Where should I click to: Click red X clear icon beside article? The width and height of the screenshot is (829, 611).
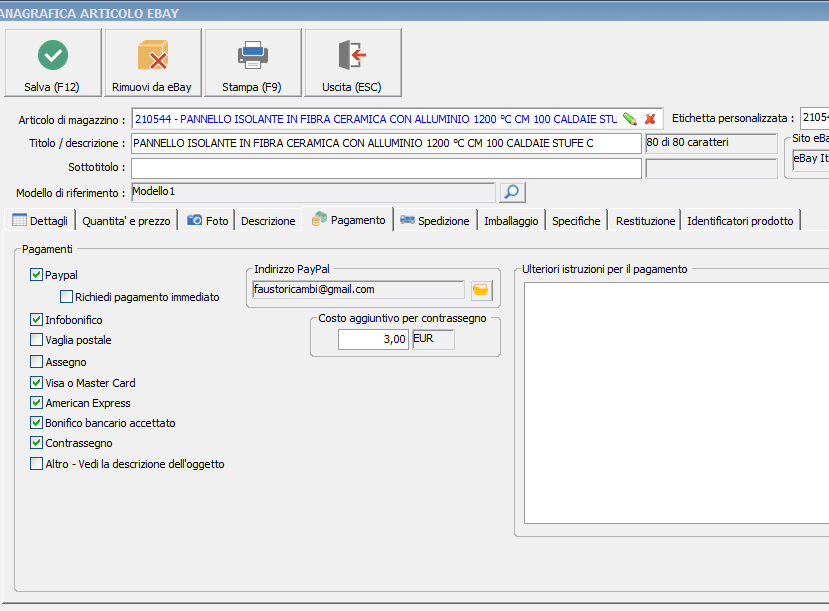tap(650, 119)
